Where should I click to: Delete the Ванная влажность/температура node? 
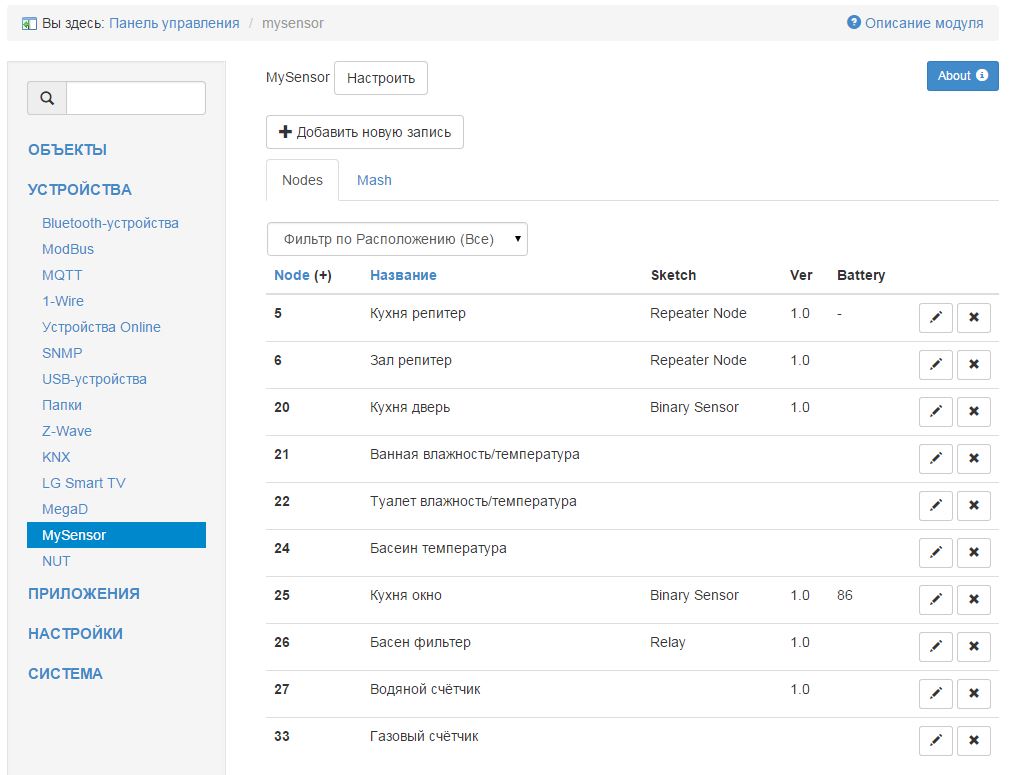pyautogui.click(x=973, y=459)
